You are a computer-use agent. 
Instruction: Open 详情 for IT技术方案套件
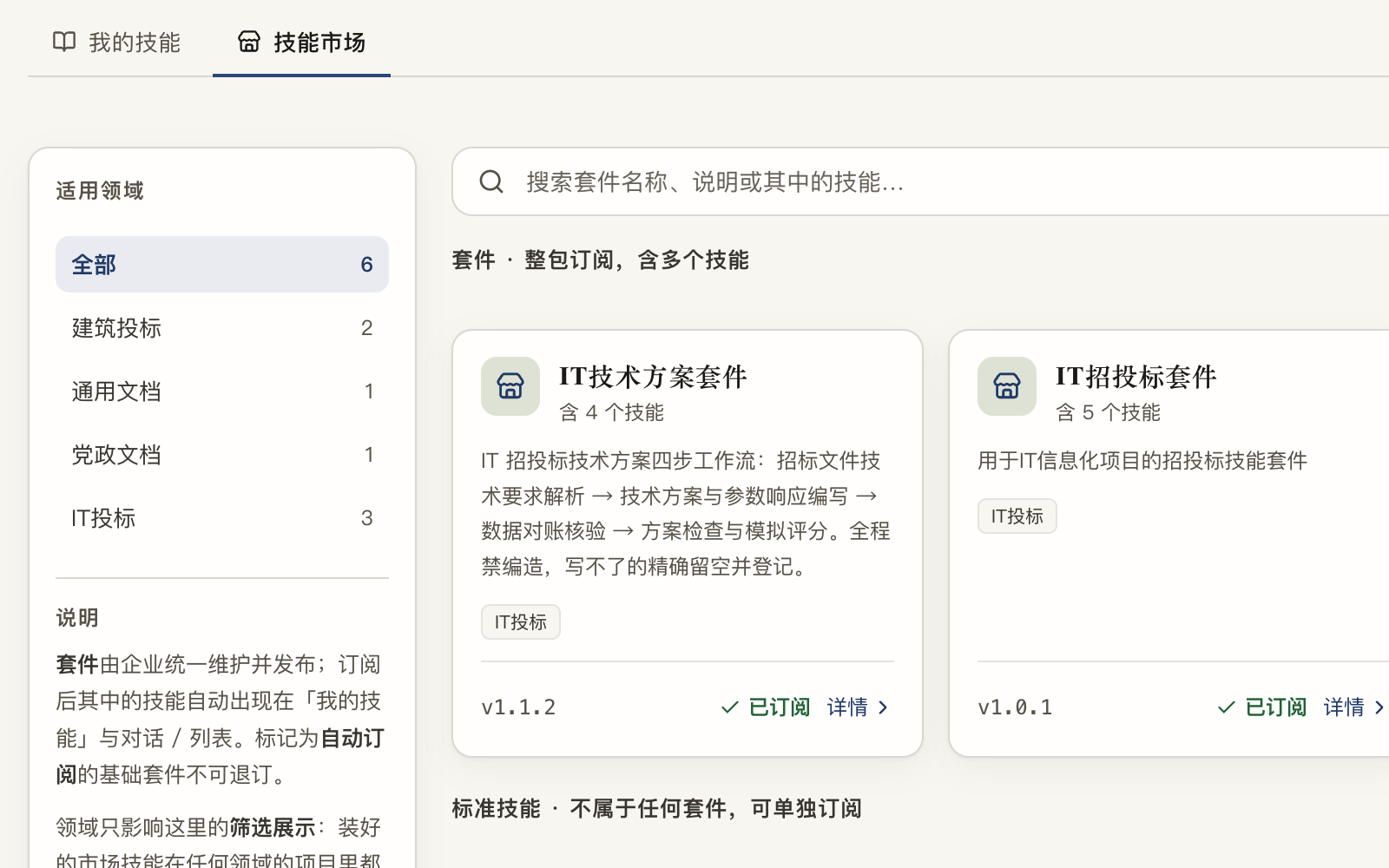[x=859, y=707]
